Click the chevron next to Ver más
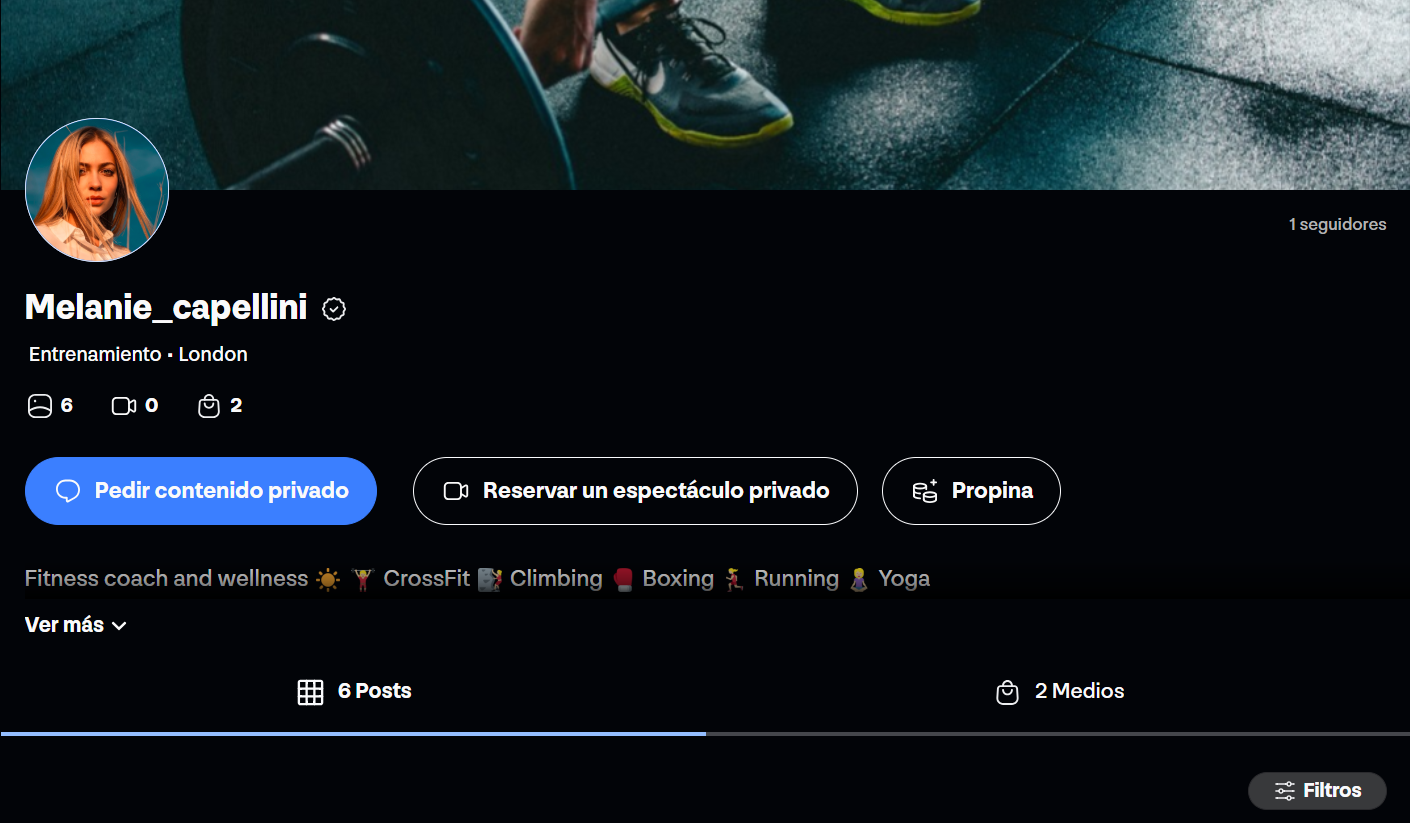This screenshot has width=1410, height=823. [x=119, y=626]
